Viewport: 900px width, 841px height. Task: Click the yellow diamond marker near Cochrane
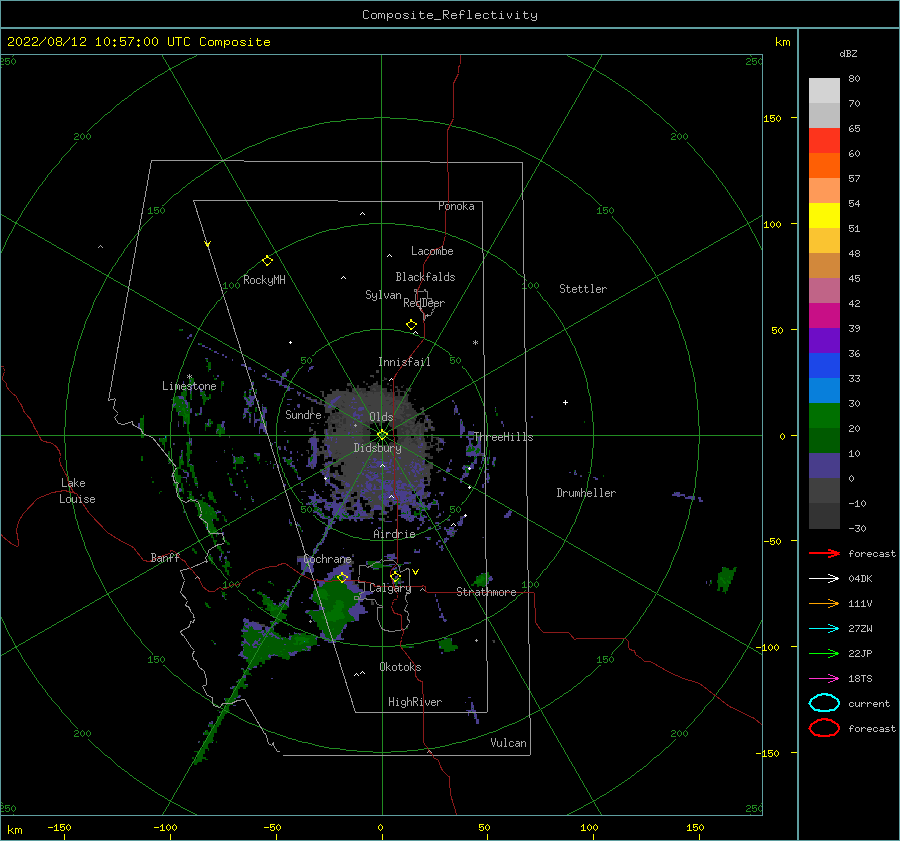click(x=342, y=577)
